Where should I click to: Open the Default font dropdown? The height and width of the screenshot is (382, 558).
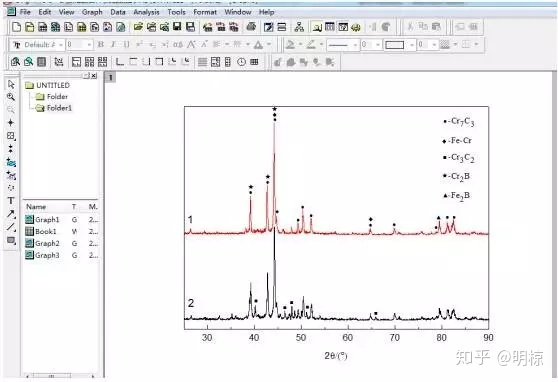(x=61, y=45)
